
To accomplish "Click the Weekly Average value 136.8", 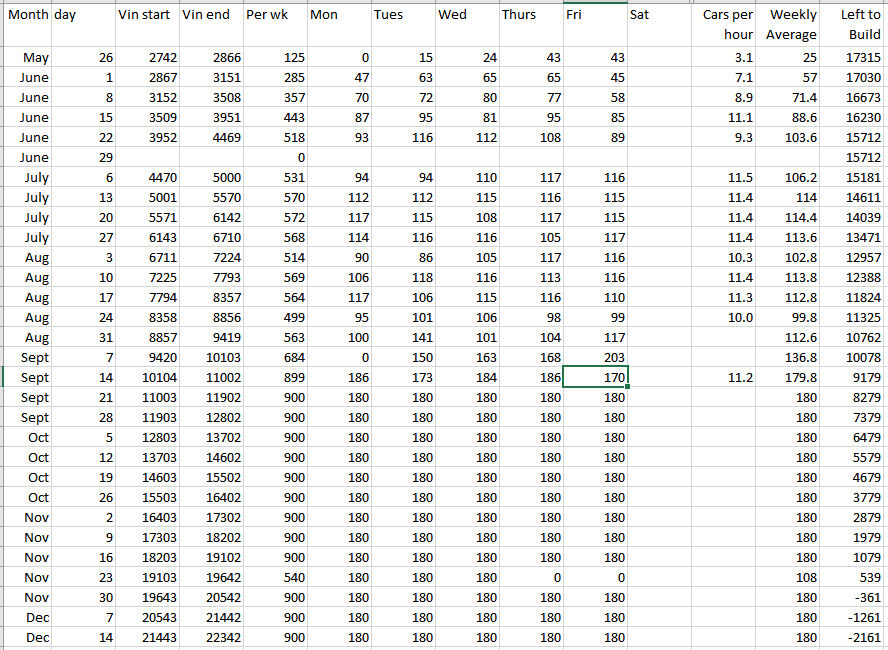I will point(789,358).
